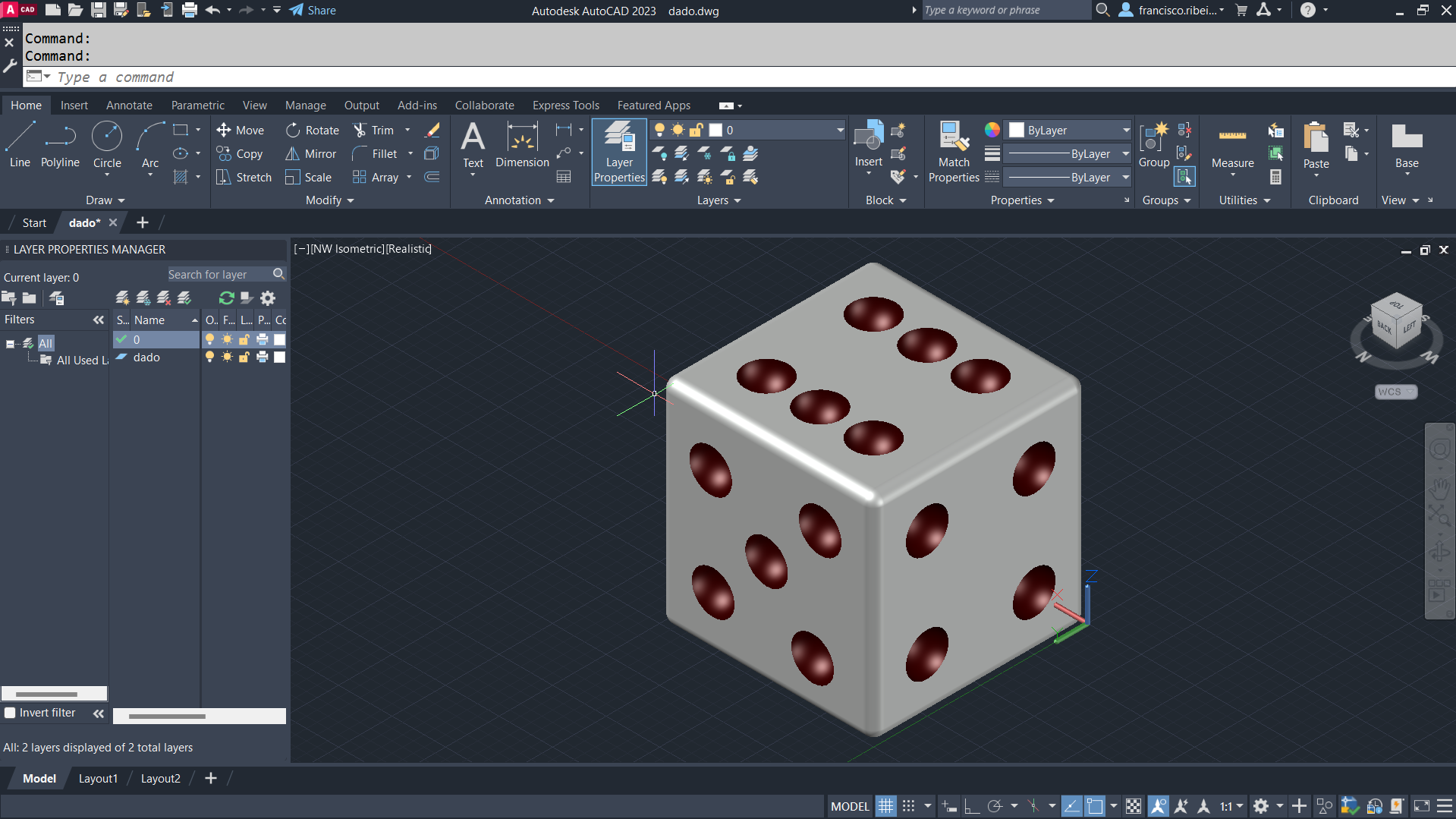Activate Match Properties tool
Viewport: 1456px width, 819px height.
pos(954,152)
